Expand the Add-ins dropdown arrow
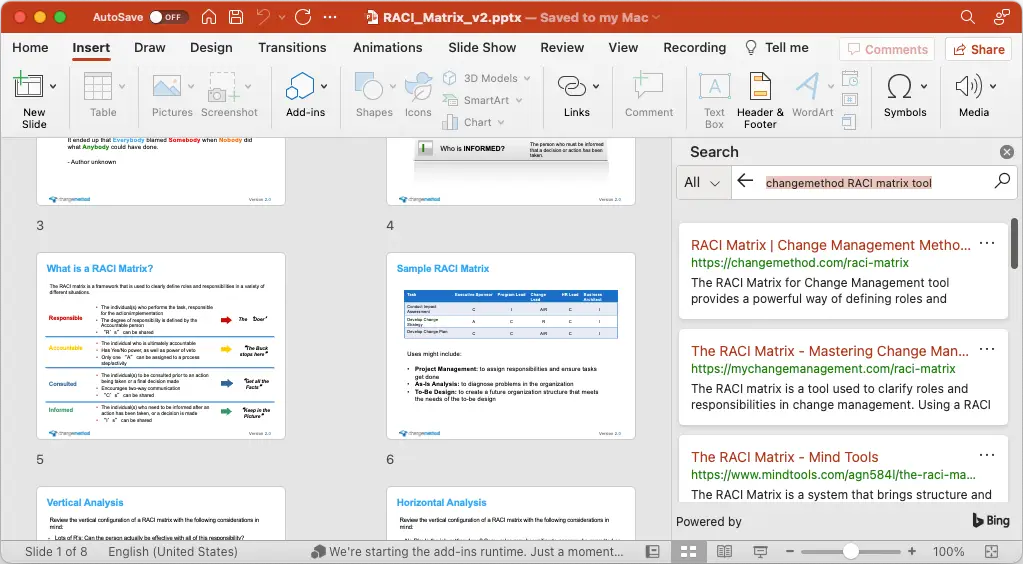Screen dimensions: 1023x564 (324, 86)
